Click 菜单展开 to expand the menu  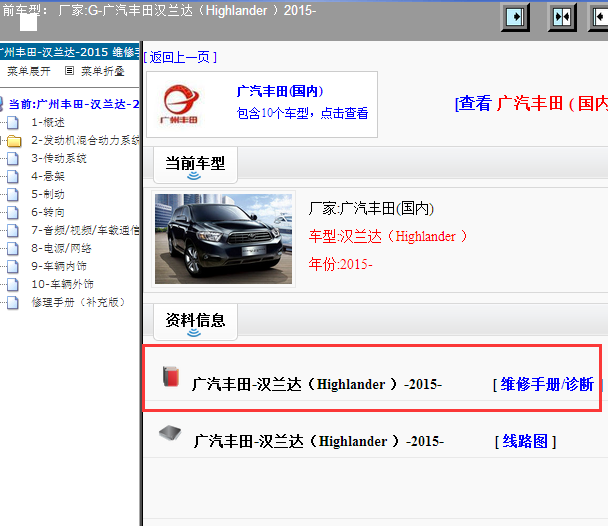(x=29, y=71)
